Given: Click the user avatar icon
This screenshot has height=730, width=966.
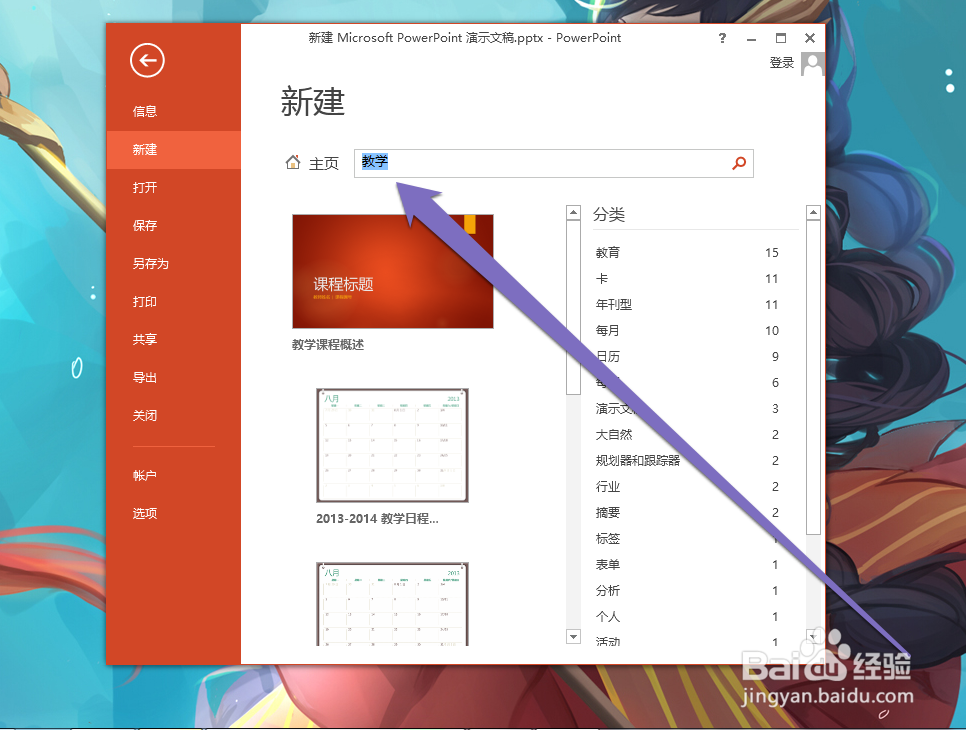Looking at the screenshot, I should 812,63.
